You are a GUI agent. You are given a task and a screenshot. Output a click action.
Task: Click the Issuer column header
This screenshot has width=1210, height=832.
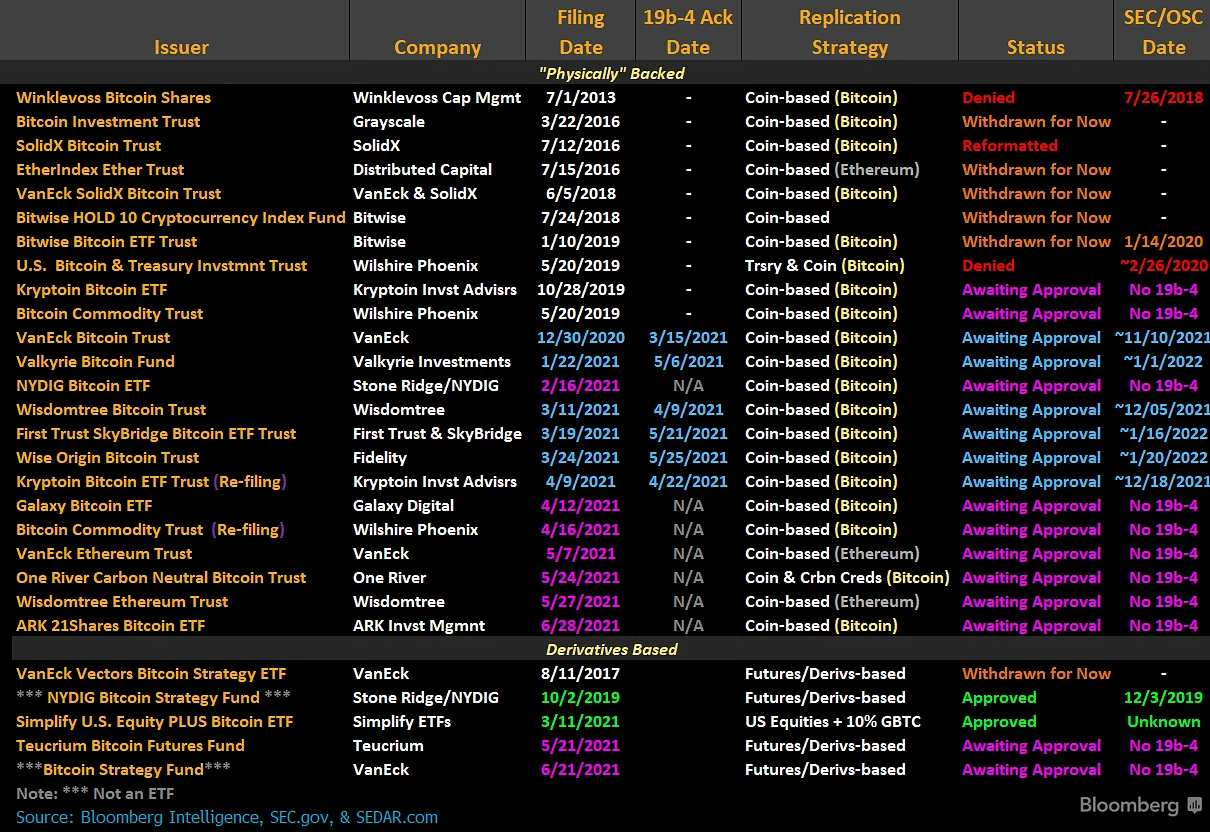[x=181, y=47]
